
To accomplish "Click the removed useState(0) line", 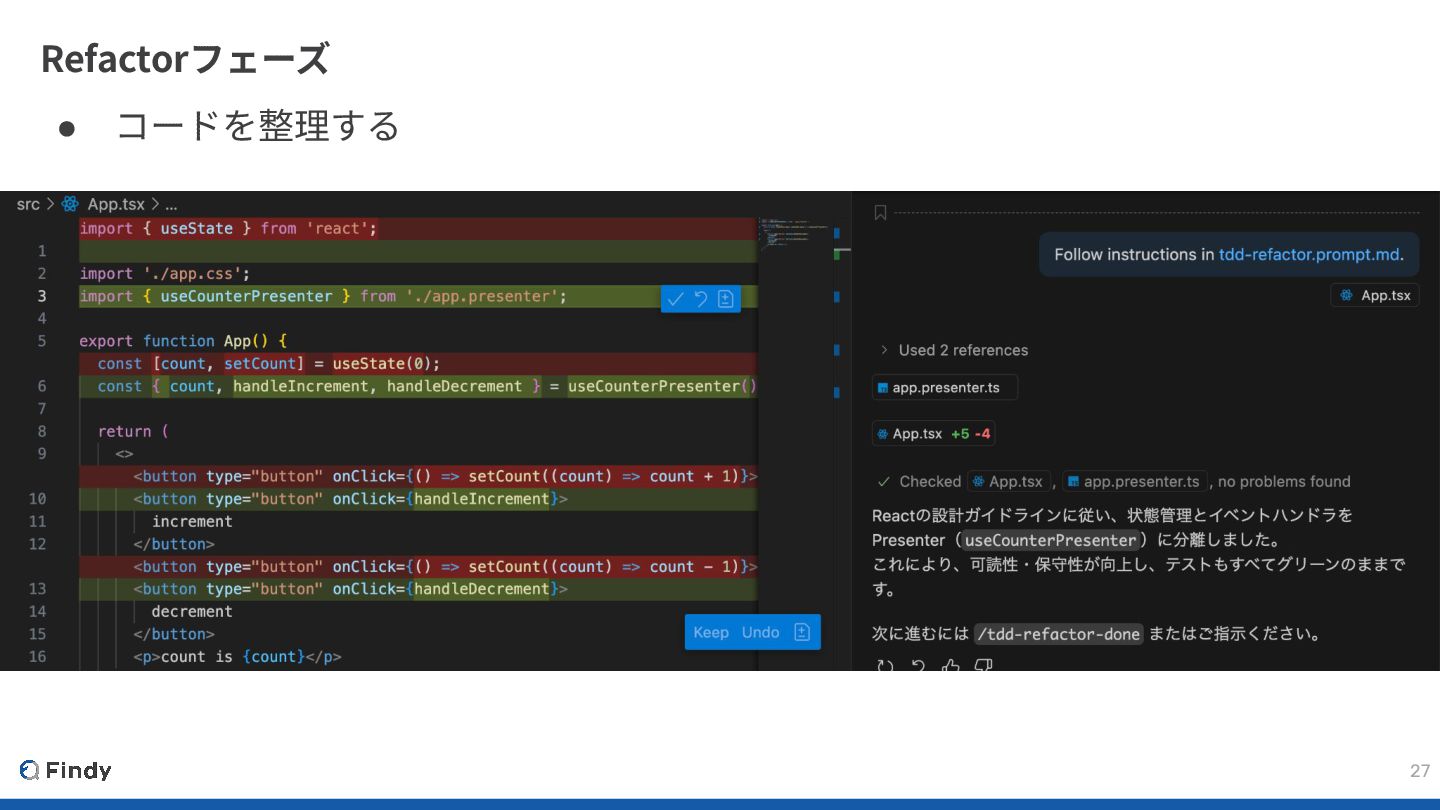I will (x=418, y=363).
